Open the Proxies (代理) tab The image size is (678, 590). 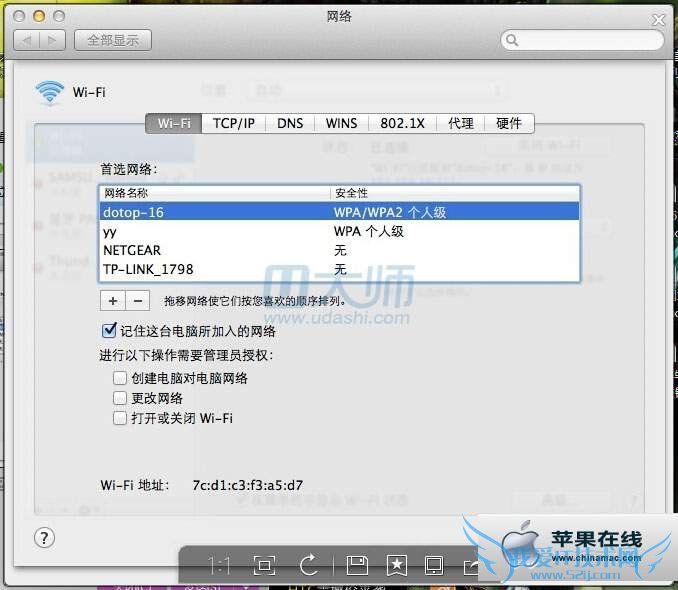pyautogui.click(x=461, y=124)
